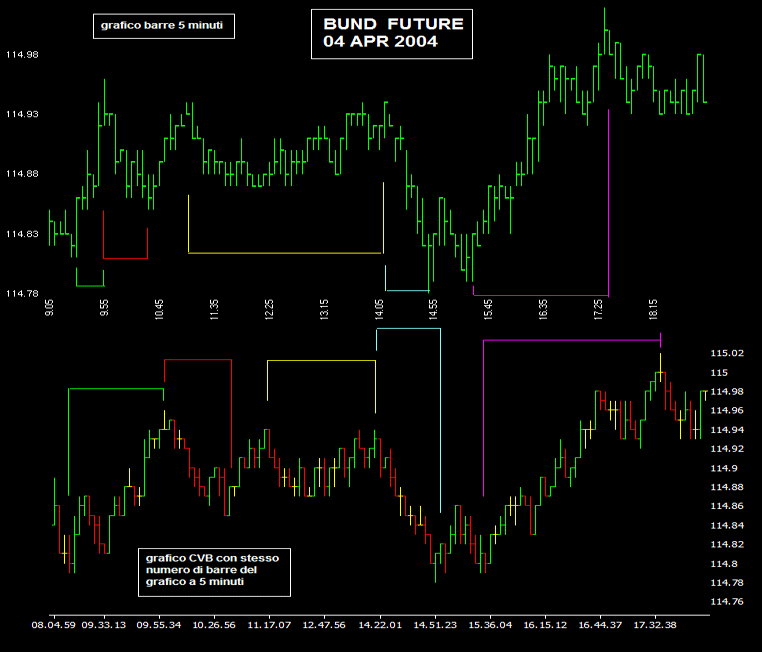The image size is (762, 652).
Task: Select the 114.83 price label
Action: pos(22,234)
